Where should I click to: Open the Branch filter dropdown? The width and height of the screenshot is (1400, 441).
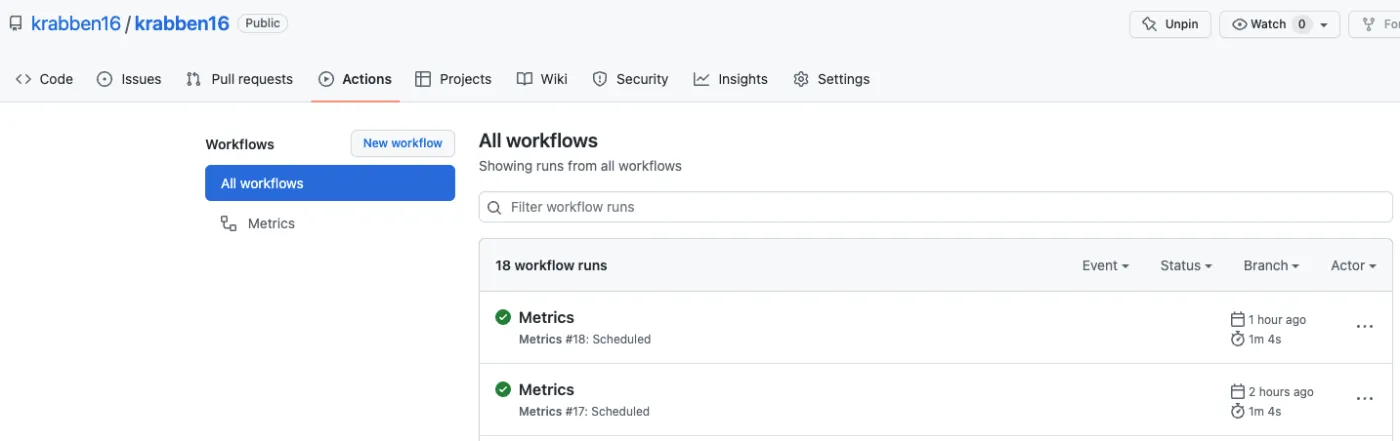[x=1271, y=266]
